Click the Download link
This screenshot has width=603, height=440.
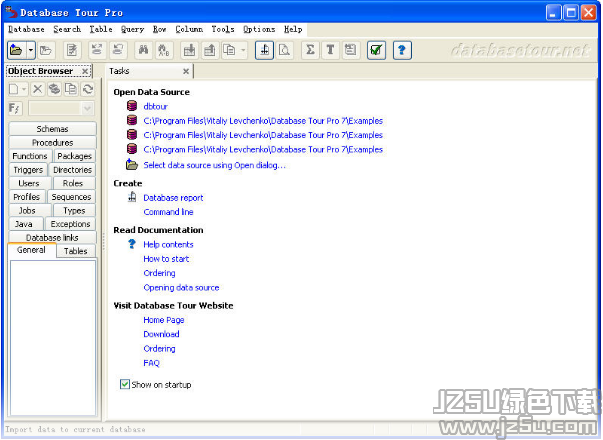(161, 334)
